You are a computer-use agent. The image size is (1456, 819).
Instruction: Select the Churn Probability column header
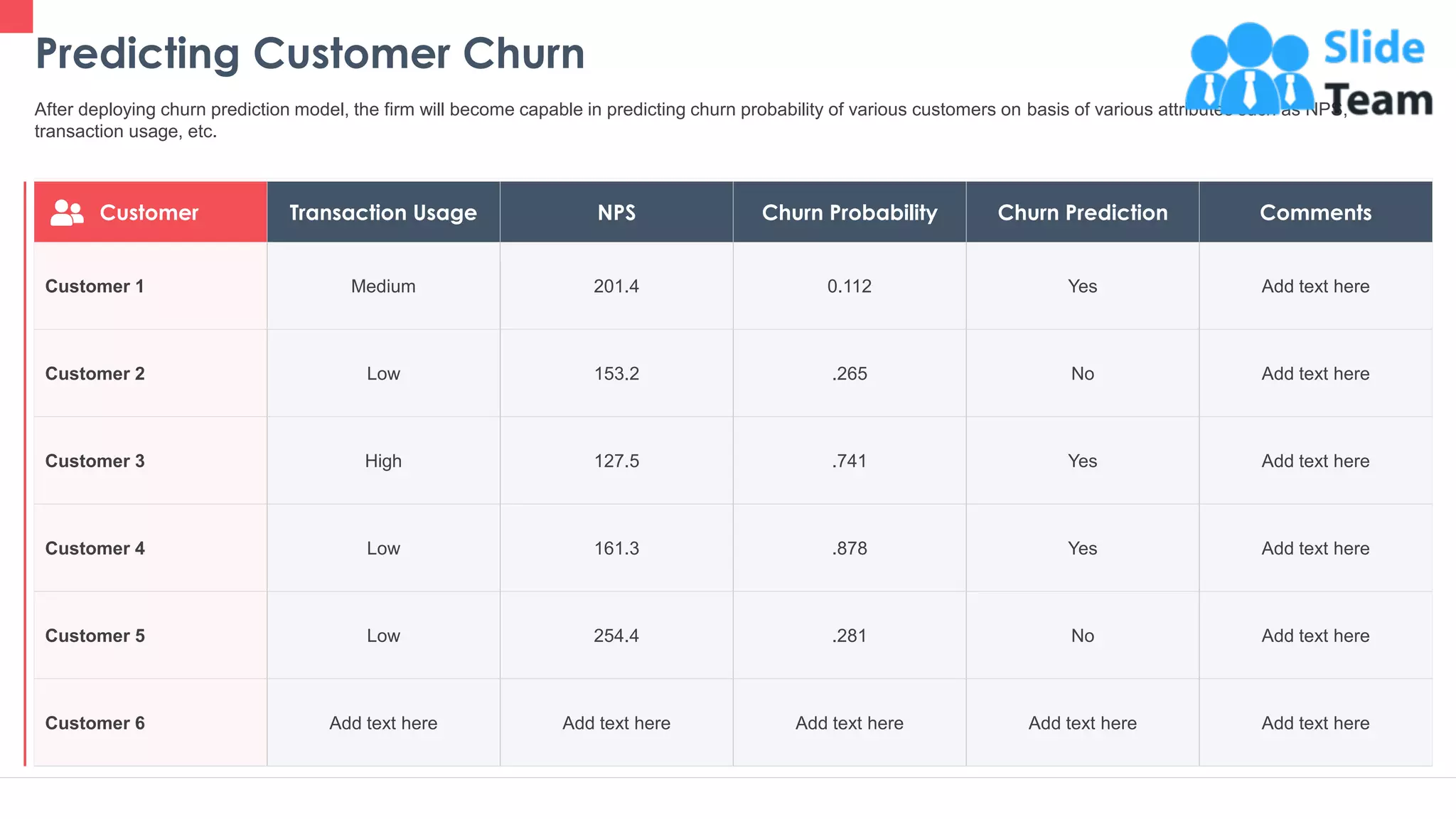pos(850,212)
